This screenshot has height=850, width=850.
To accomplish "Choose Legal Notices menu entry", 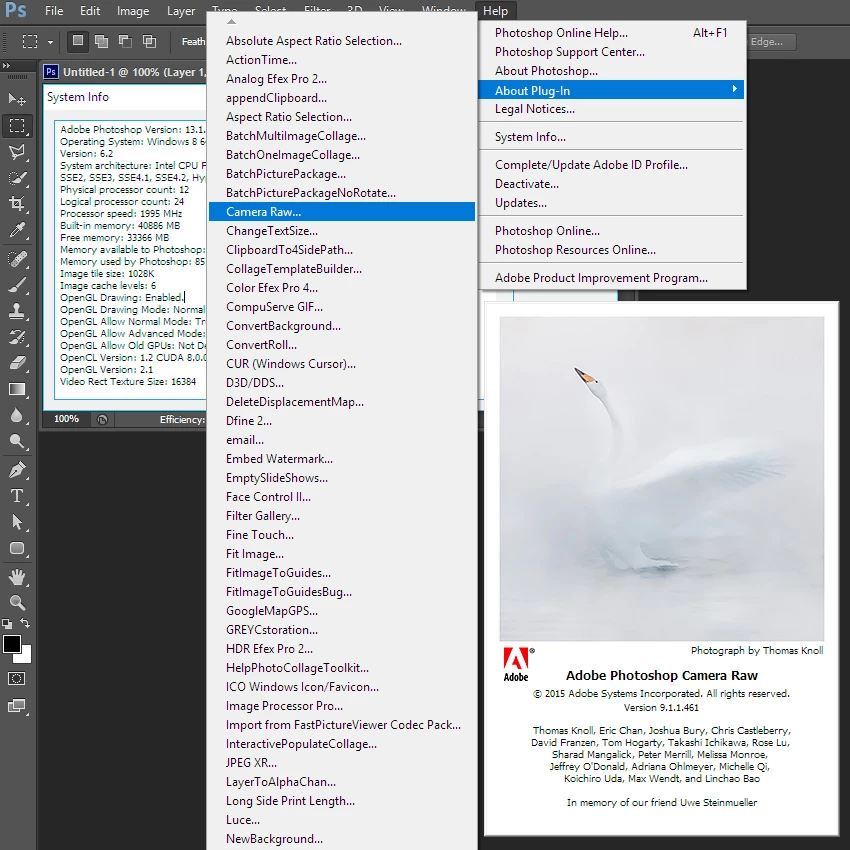I will coord(611,109).
